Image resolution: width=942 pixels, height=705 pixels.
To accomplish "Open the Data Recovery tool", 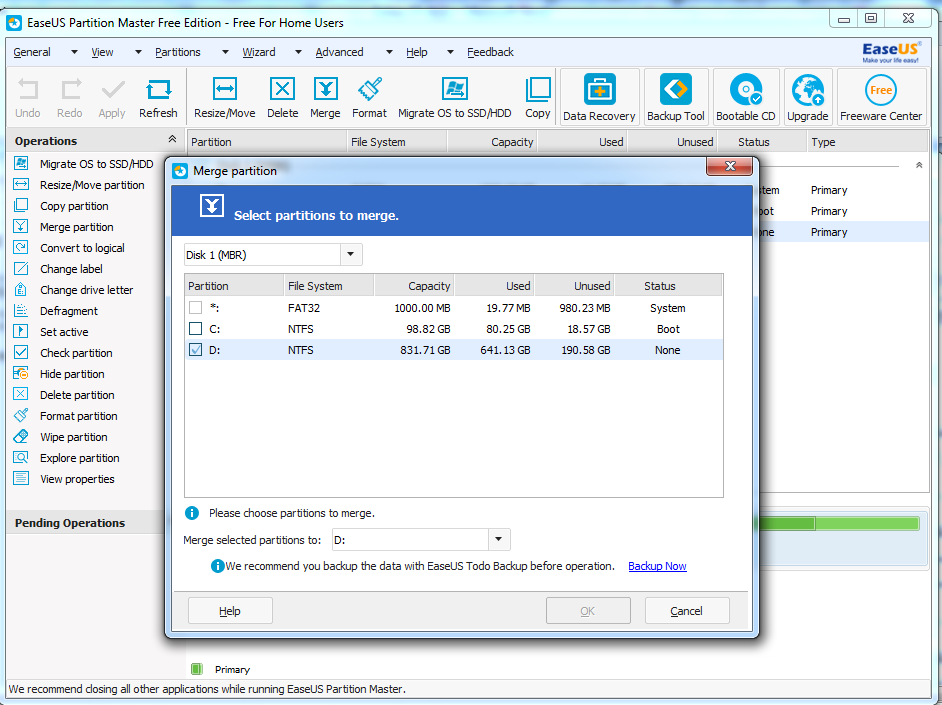I will [x=600, y=97].
